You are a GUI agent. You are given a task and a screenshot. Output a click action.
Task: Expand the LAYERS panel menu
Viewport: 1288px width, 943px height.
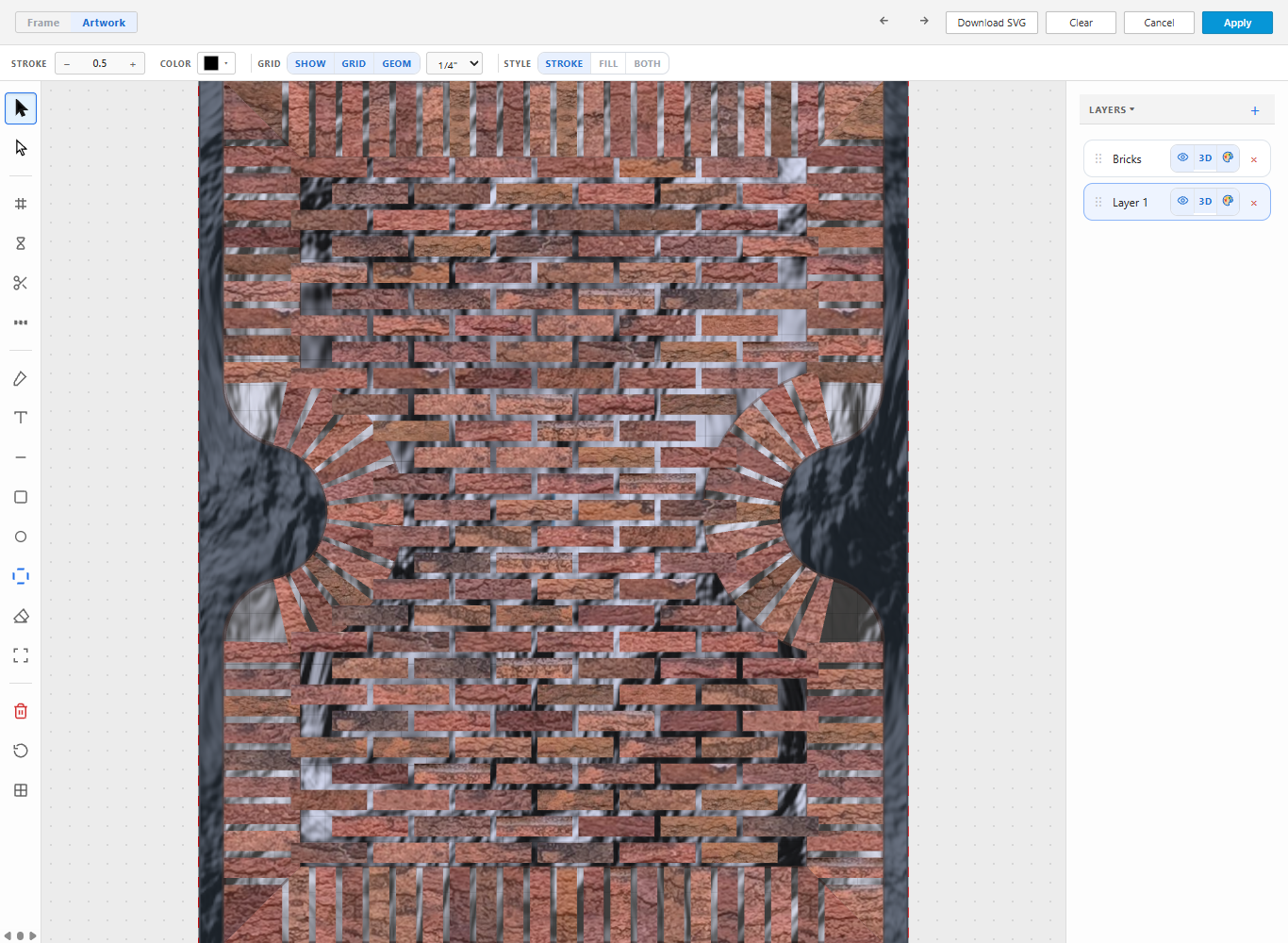[x=1112, y=109]
